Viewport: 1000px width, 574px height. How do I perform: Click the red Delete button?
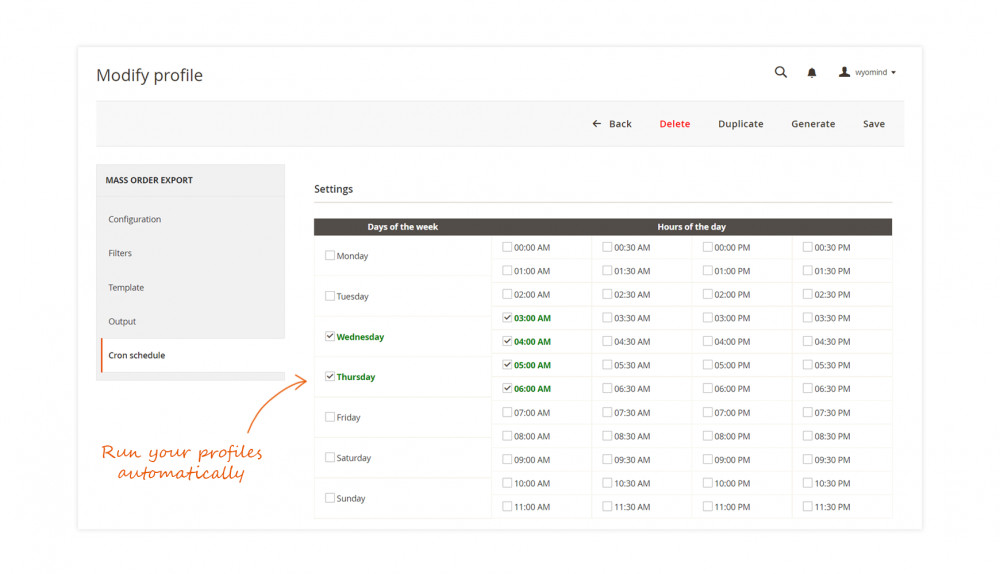pos(674,124)
